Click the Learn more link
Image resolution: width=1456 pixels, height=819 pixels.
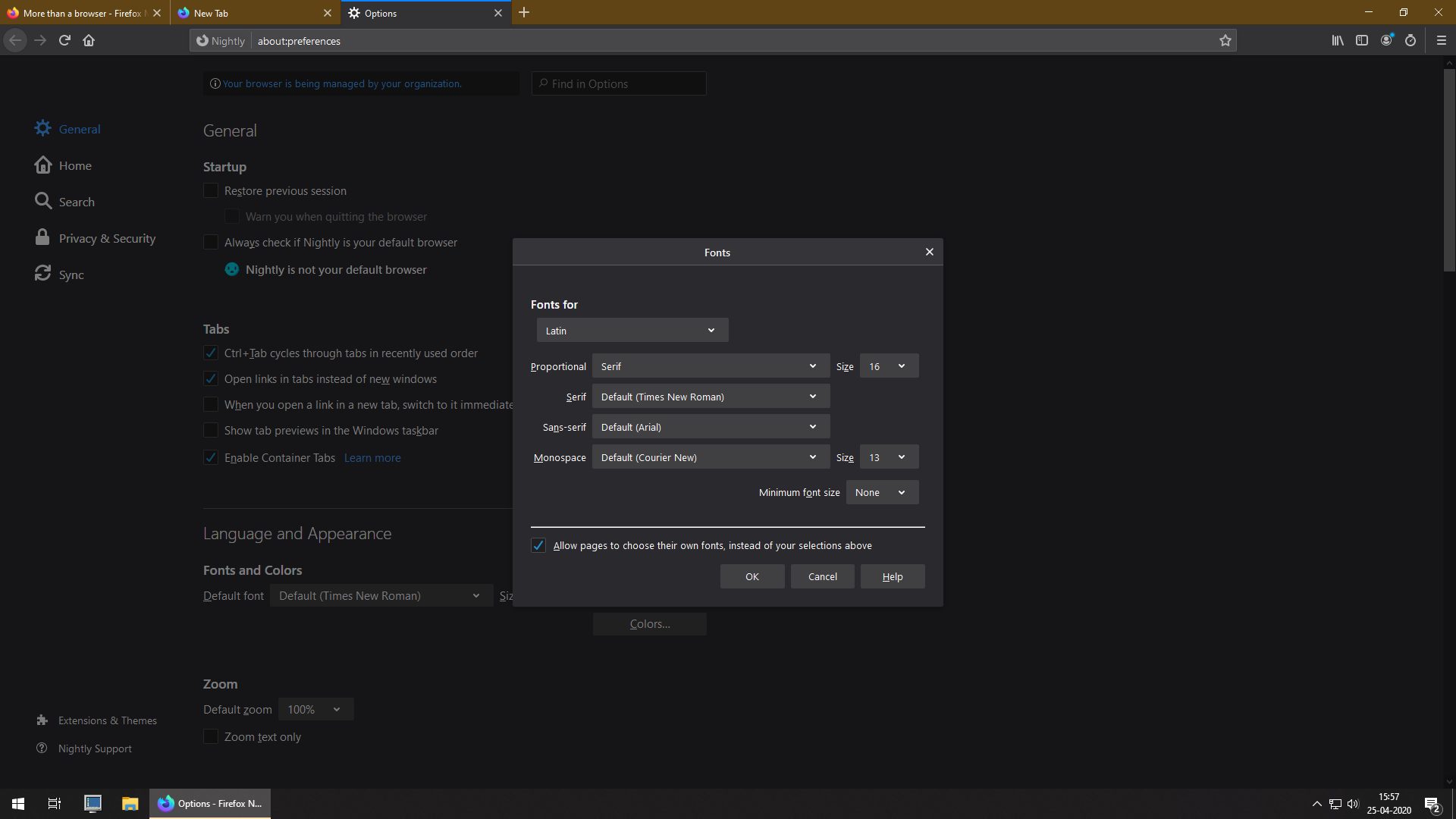[372, 458]
